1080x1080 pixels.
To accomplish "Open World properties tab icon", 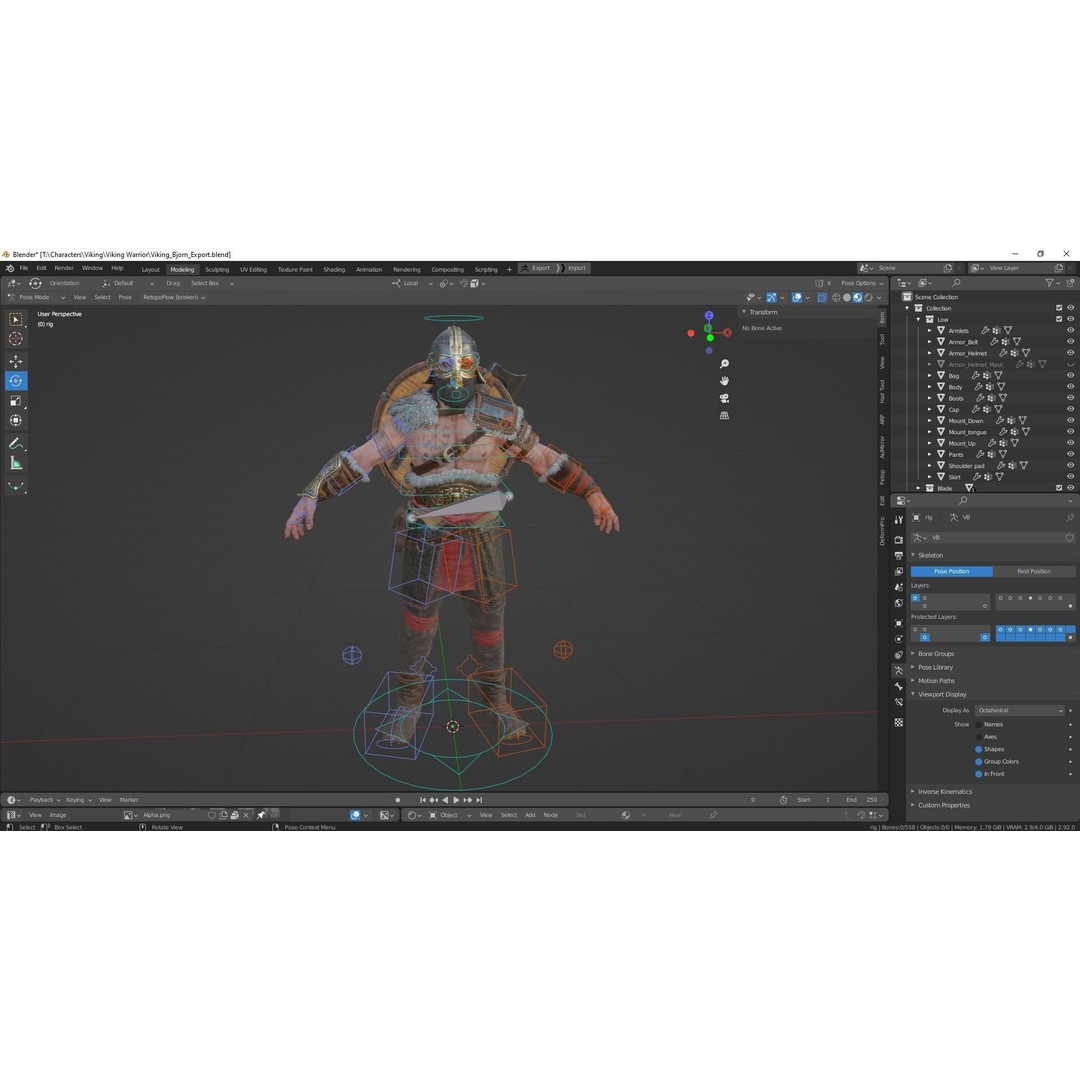I will [x=899, y=603].
